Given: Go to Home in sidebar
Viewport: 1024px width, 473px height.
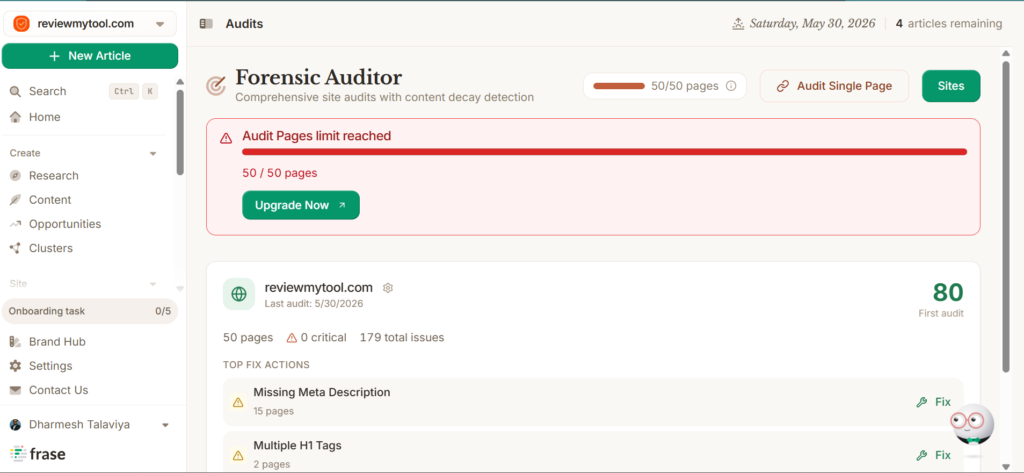Looking at the screenshot, I should (x=44, y=117).
